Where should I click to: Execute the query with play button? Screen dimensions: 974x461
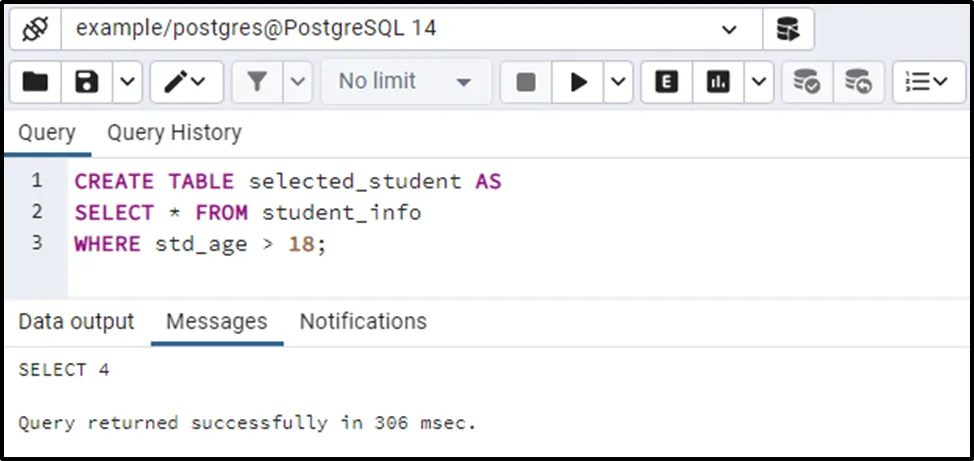(579, 82)
